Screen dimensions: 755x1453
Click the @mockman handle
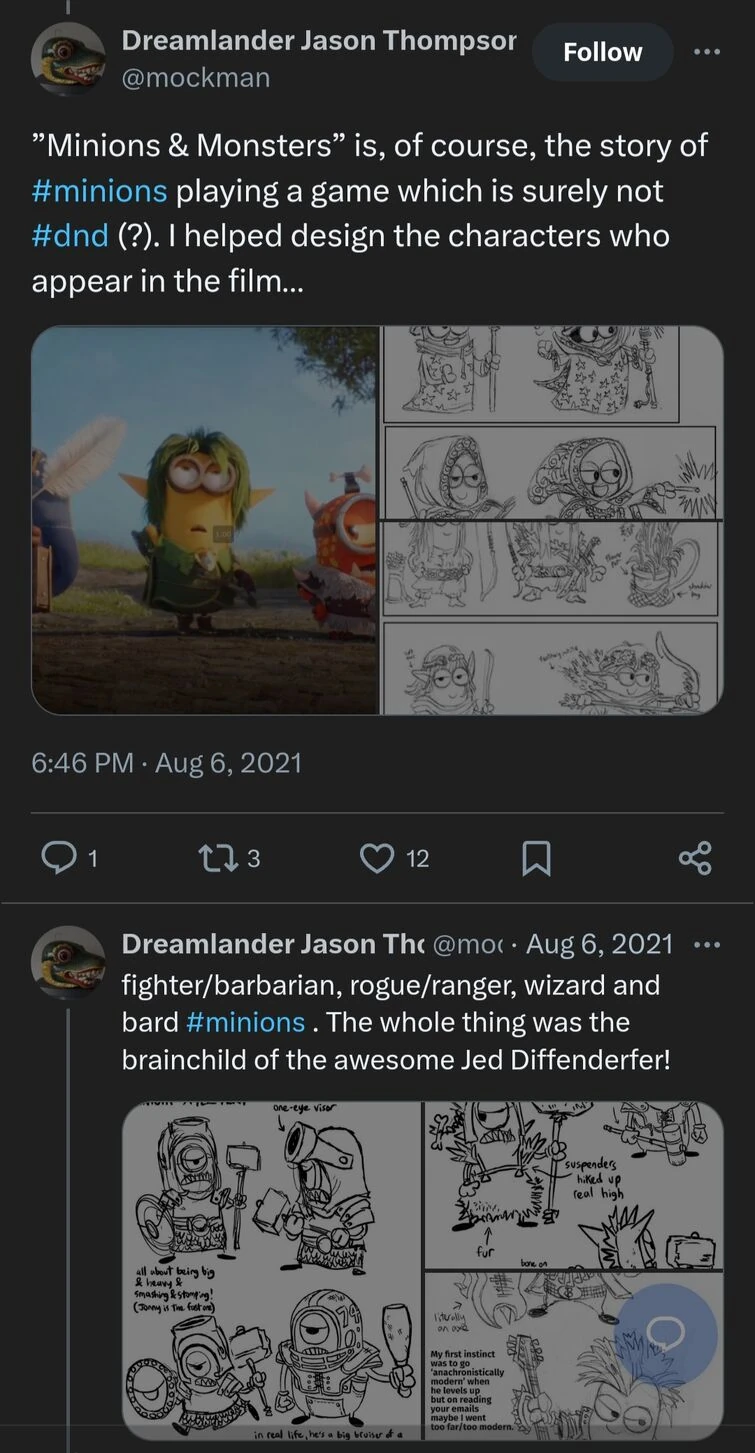pos(196,78)
